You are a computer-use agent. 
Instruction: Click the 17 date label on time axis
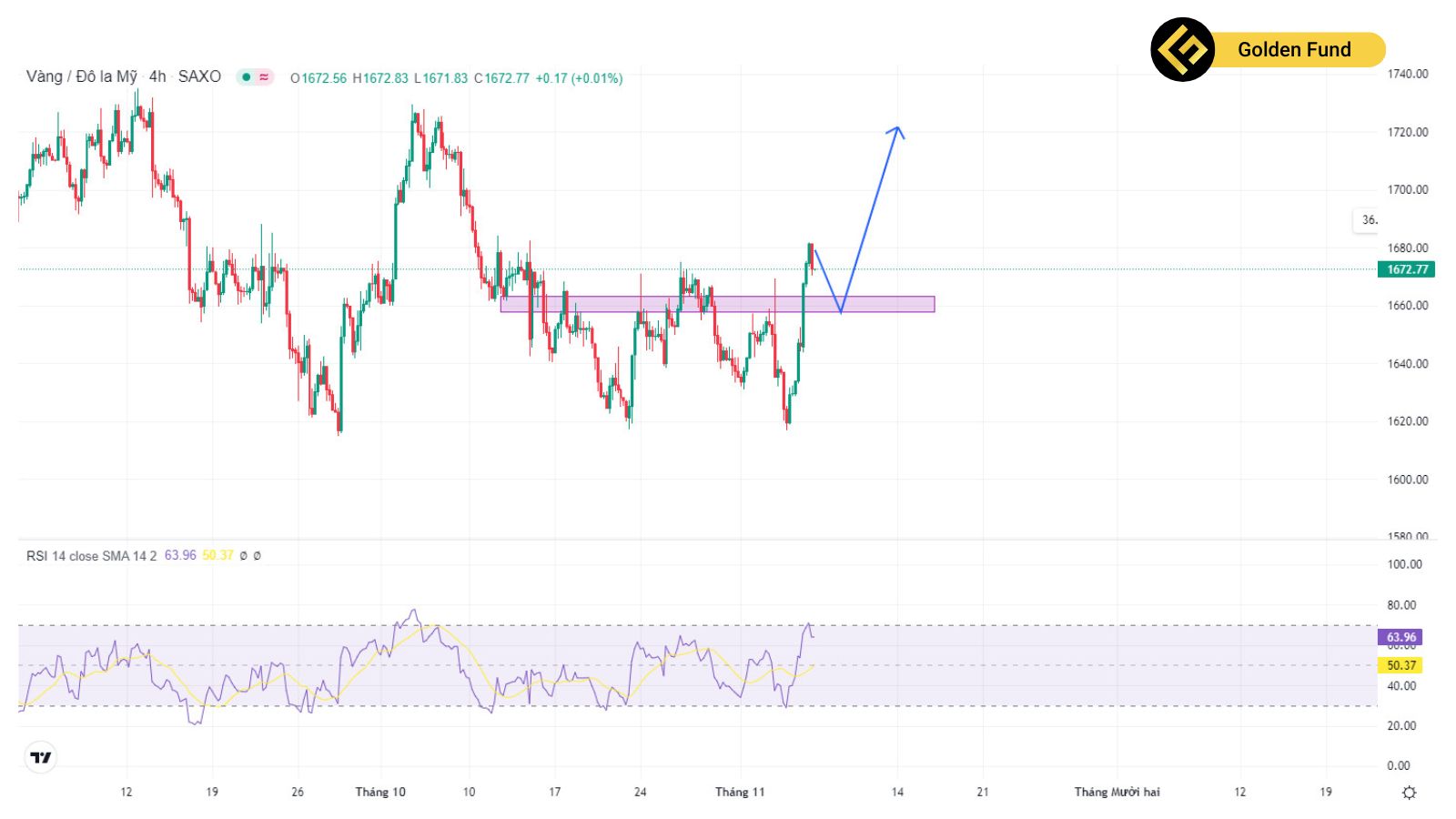(555, 792)
